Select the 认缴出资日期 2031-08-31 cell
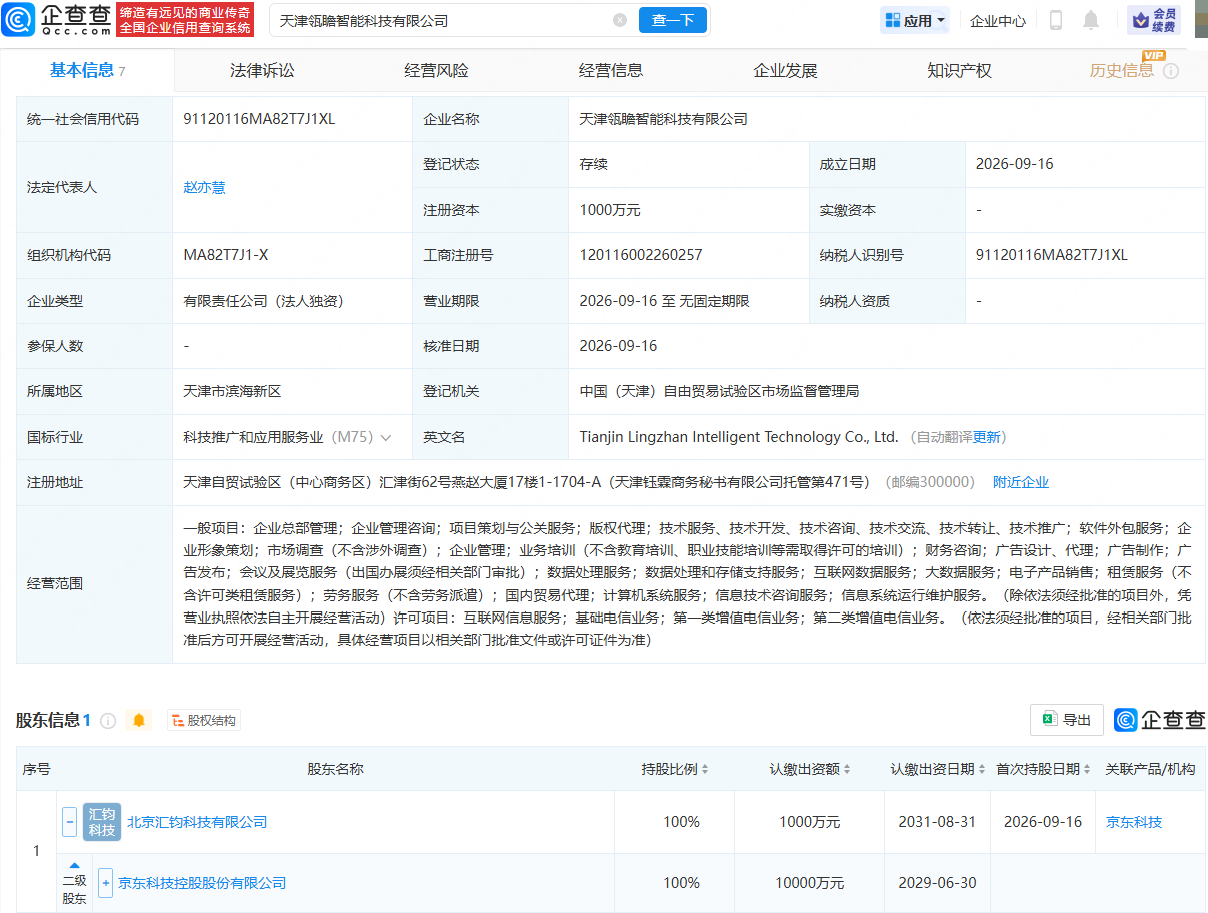1208x913 pixels. 937,822
